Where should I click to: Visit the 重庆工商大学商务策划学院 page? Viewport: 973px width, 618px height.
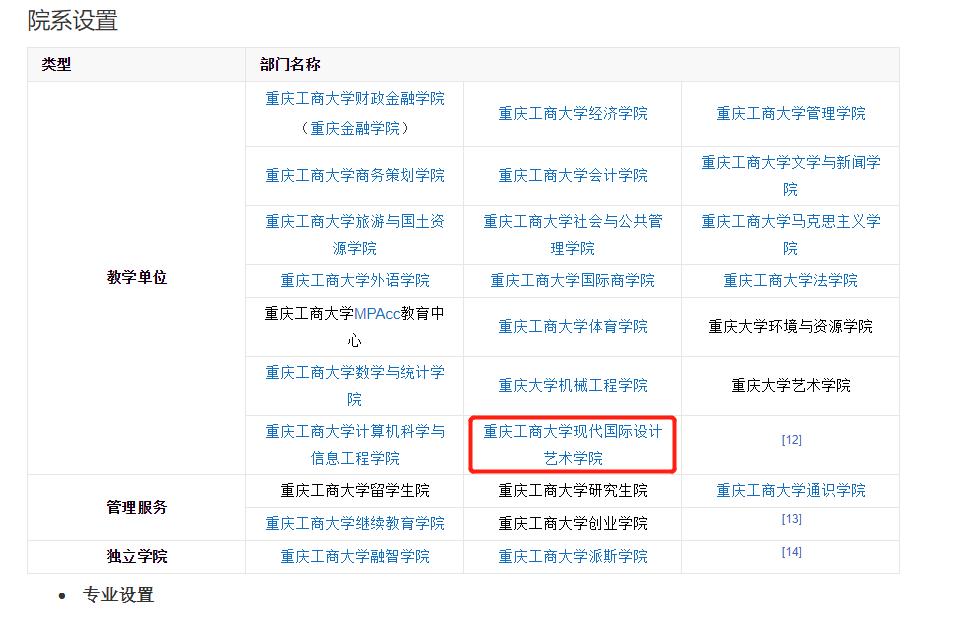(354, 176)
